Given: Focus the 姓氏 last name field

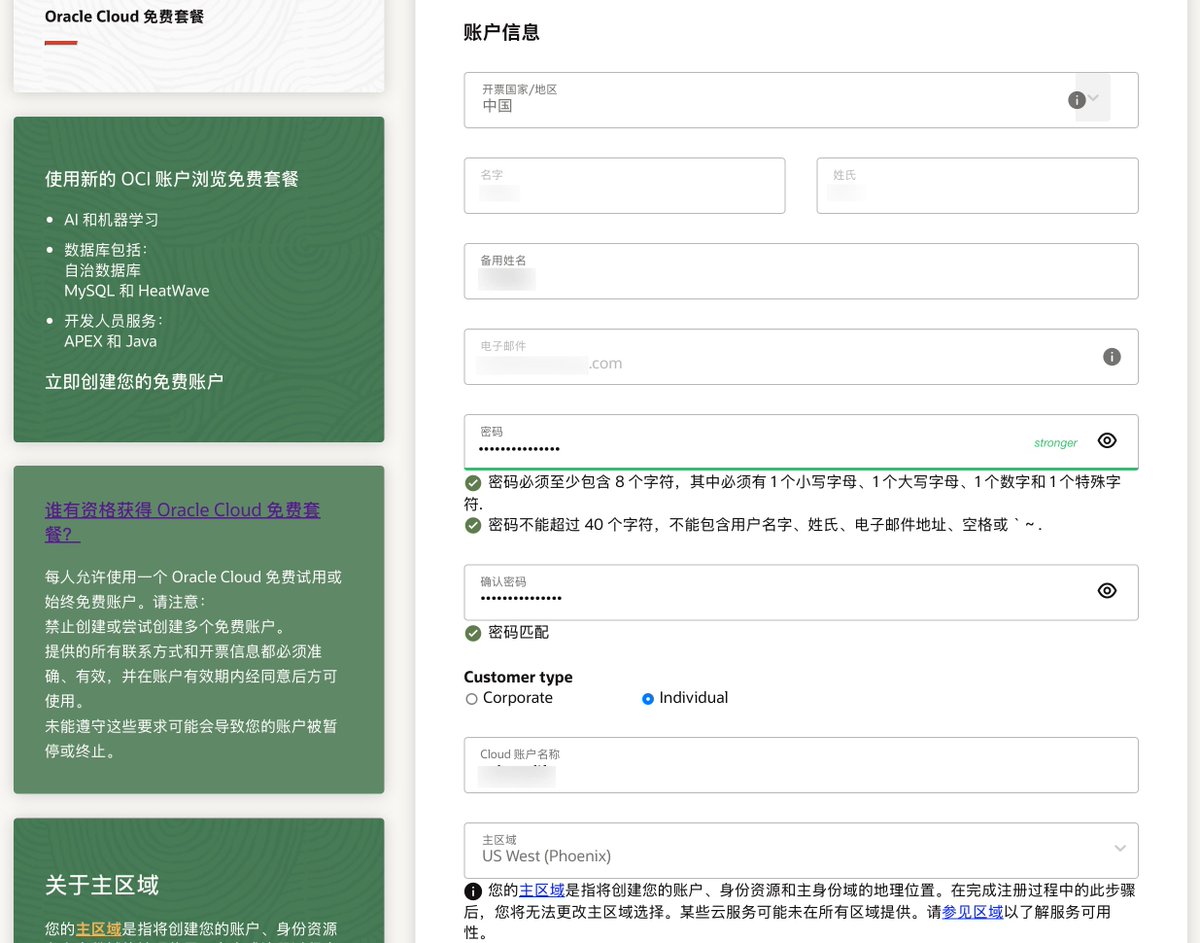Looking at the screenshot, I should [977, 185].
